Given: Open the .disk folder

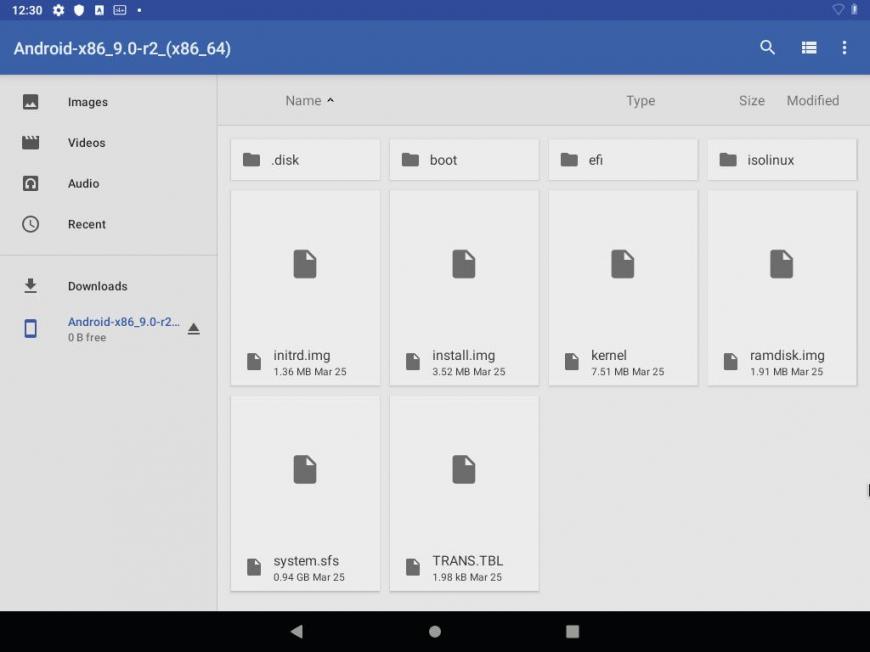Looking at the screenshot, I should coord(305,160).
